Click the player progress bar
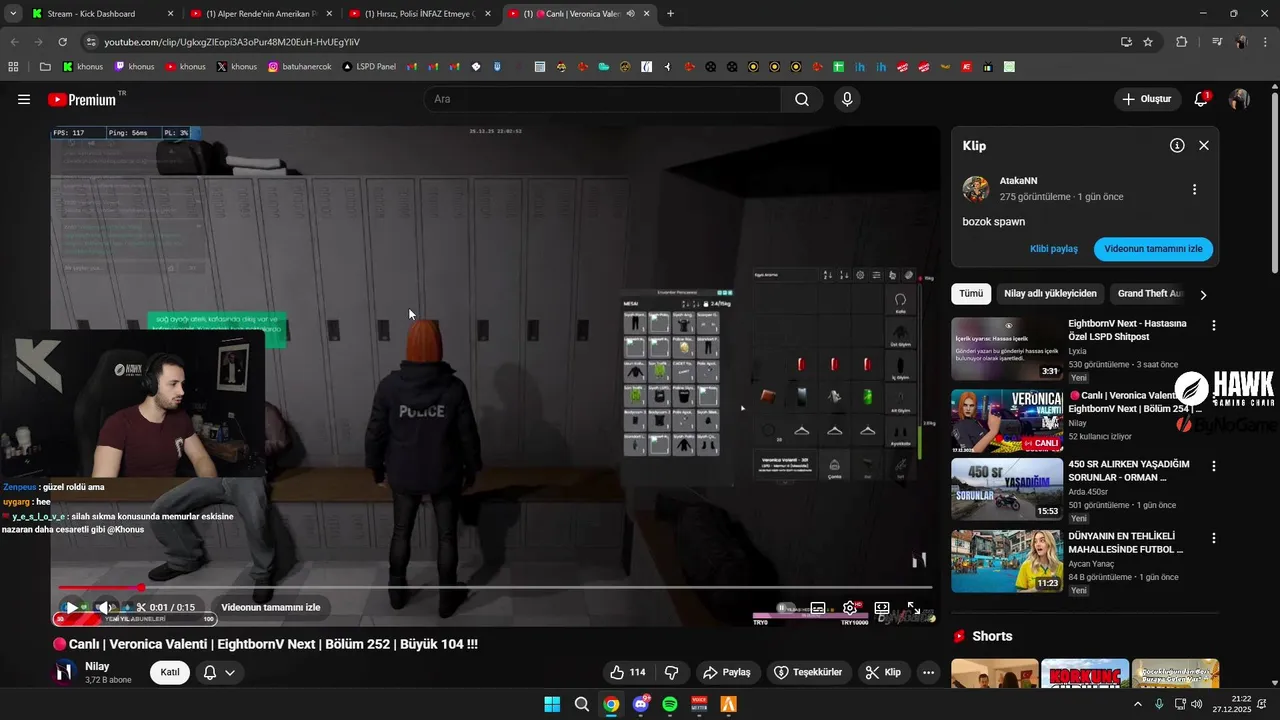The height and width of the screenshot is (720, 1280). 495,587
